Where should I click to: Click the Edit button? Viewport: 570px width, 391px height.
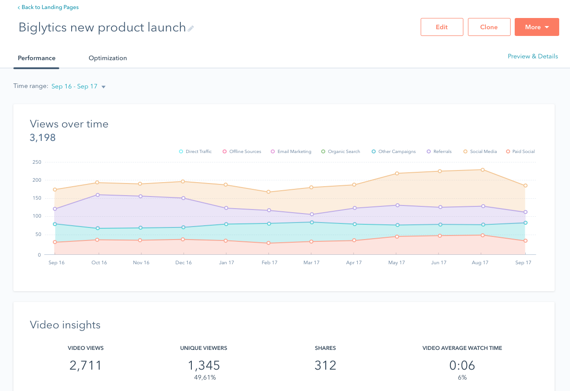click(442, 27)
